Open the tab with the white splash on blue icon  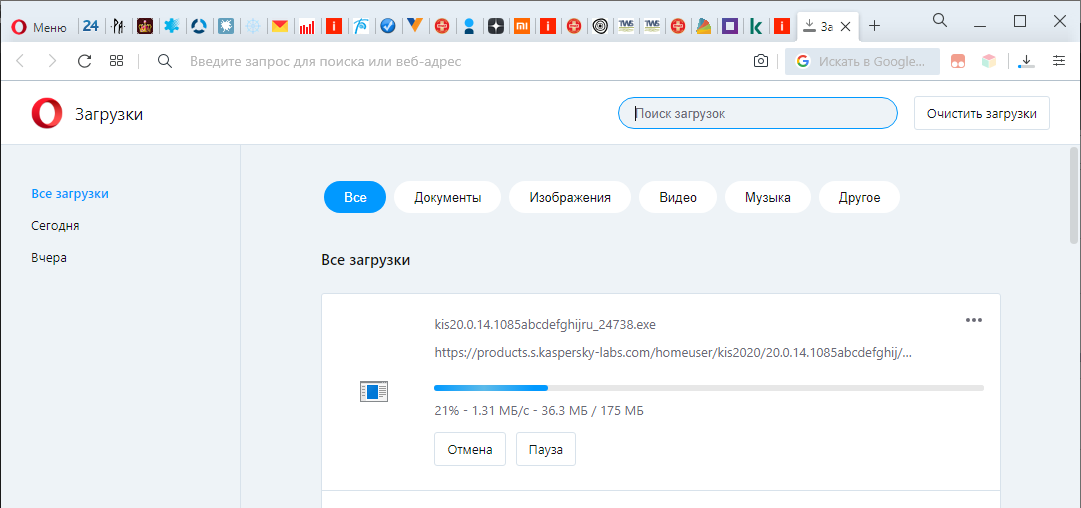(x=225, y=27)
